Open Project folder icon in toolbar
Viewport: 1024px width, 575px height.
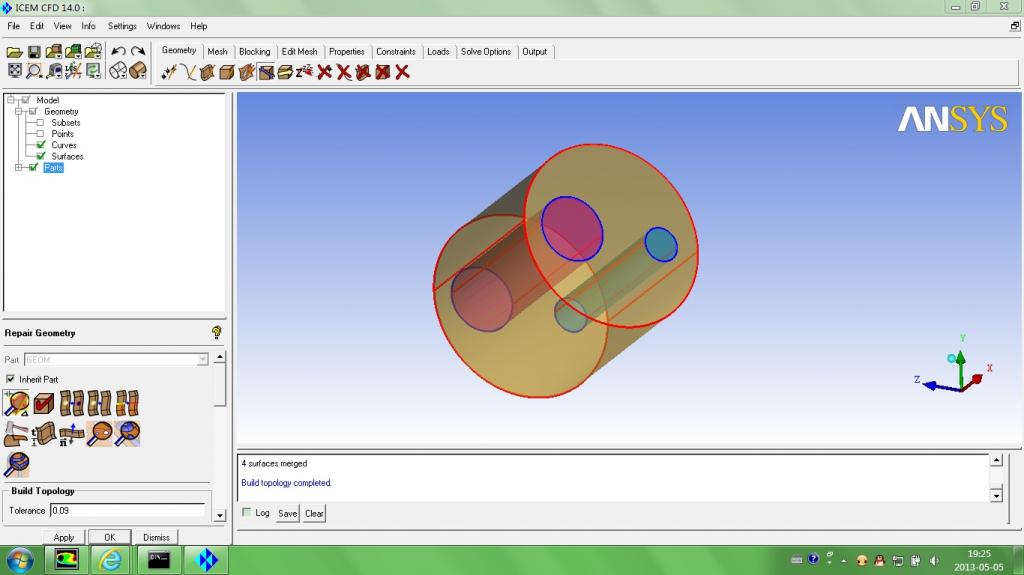[14, 52]
